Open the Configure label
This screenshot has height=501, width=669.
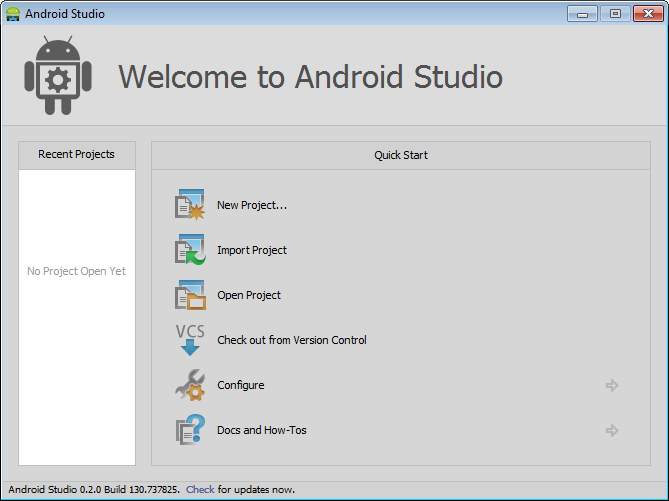(241, 385)
